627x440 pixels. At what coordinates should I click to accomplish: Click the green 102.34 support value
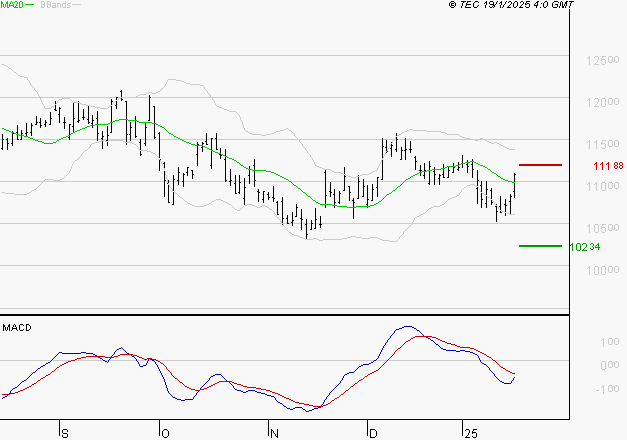585,247
